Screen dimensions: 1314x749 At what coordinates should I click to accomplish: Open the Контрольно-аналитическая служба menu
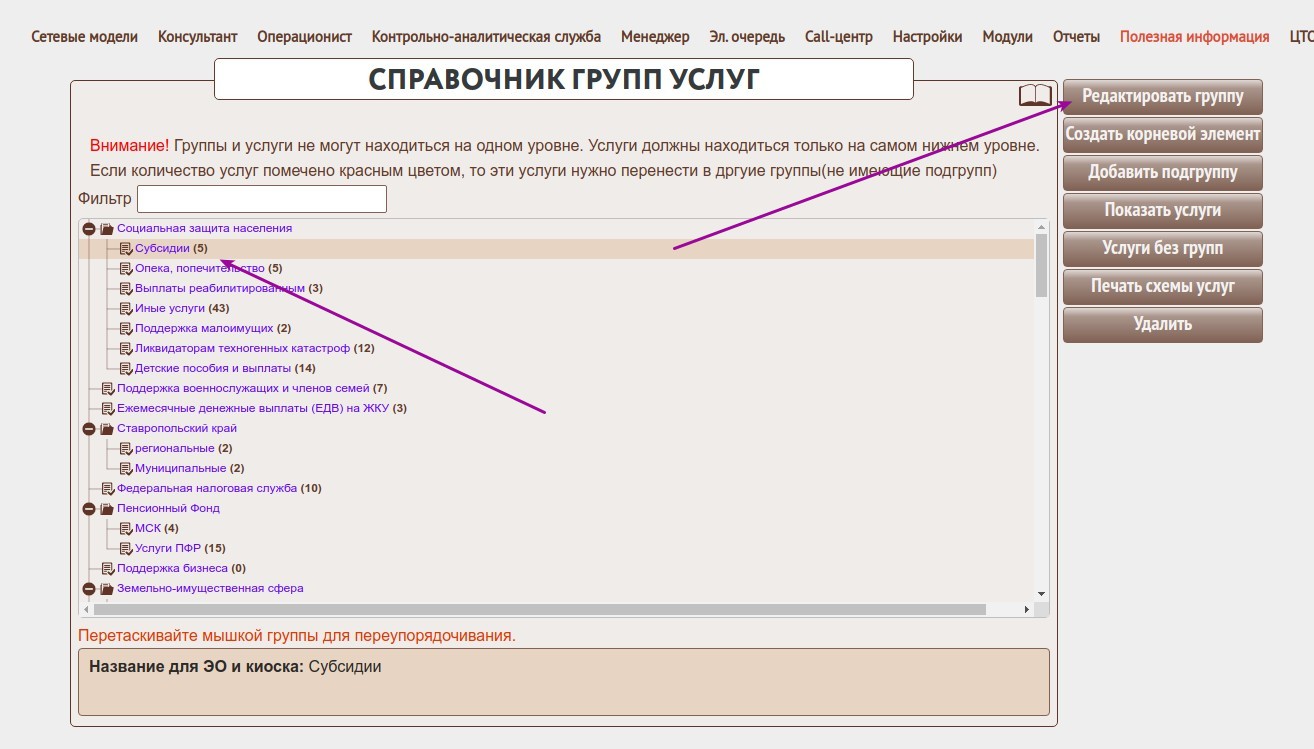point(486,37)
